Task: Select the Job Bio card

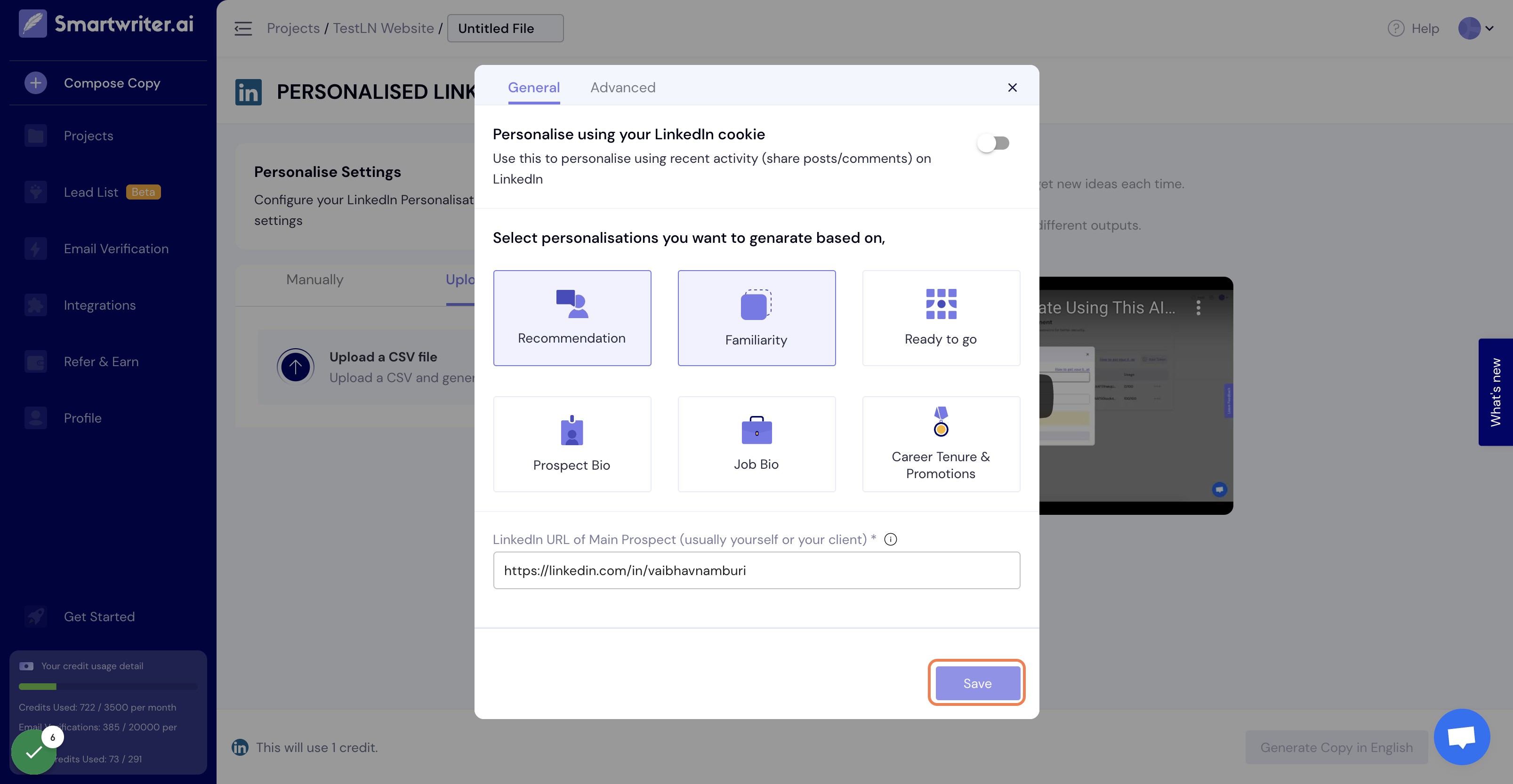Action: click(756, 444)
